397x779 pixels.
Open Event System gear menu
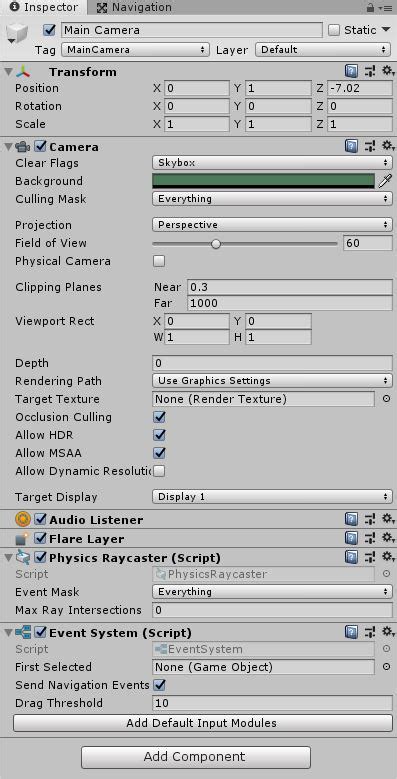click(x=388, y=632)
